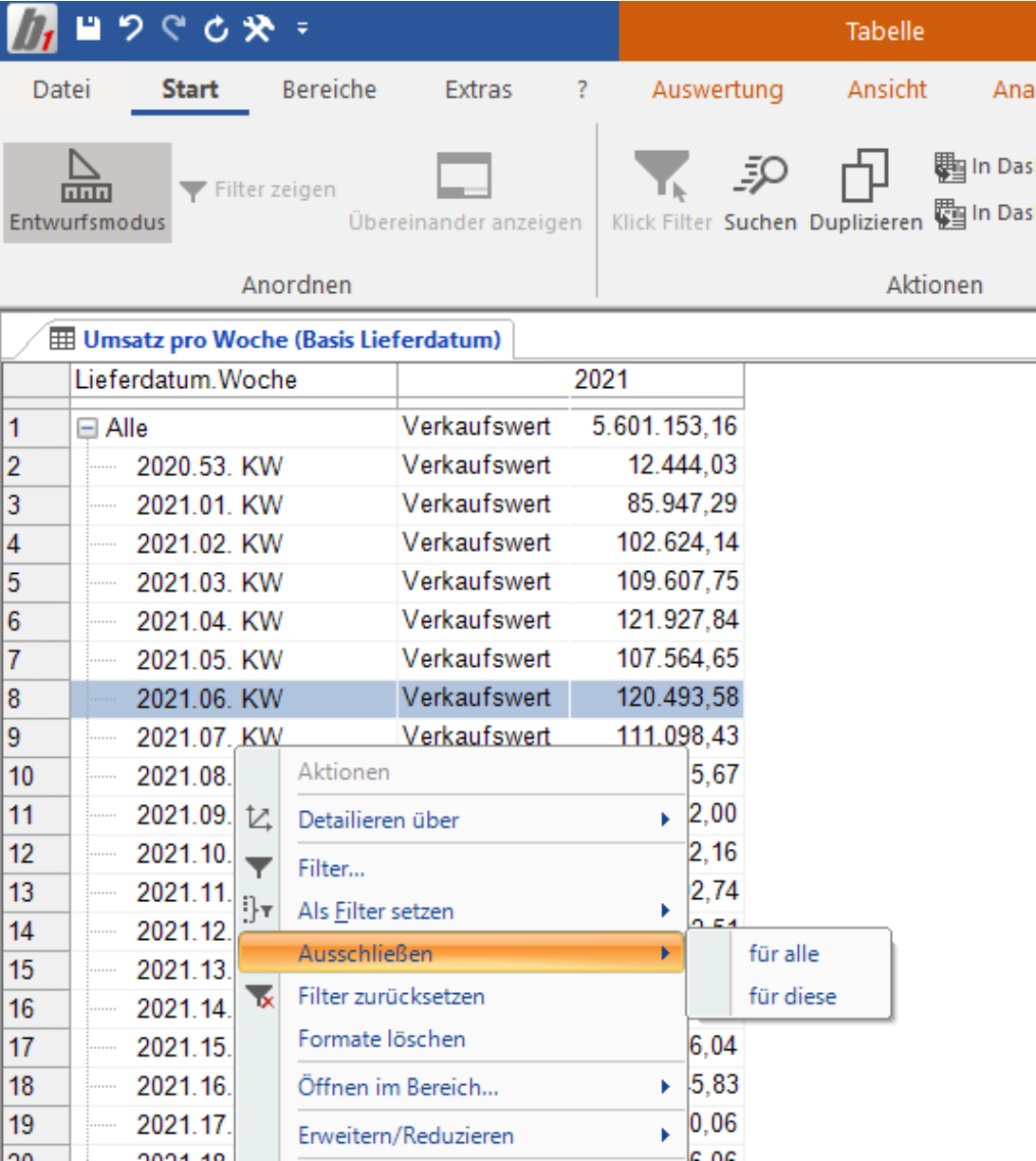Undo last action with the undo arrow
Screen dimensions: 1036x1161
click(131, 28)
